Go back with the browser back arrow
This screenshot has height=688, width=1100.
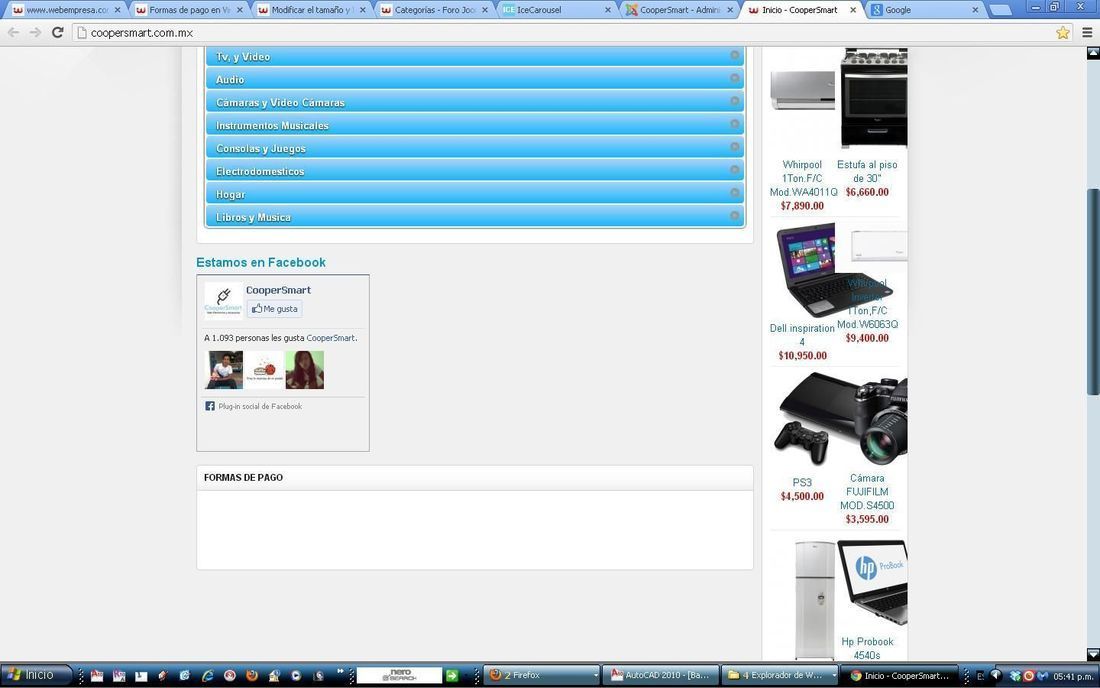(13, 32)
